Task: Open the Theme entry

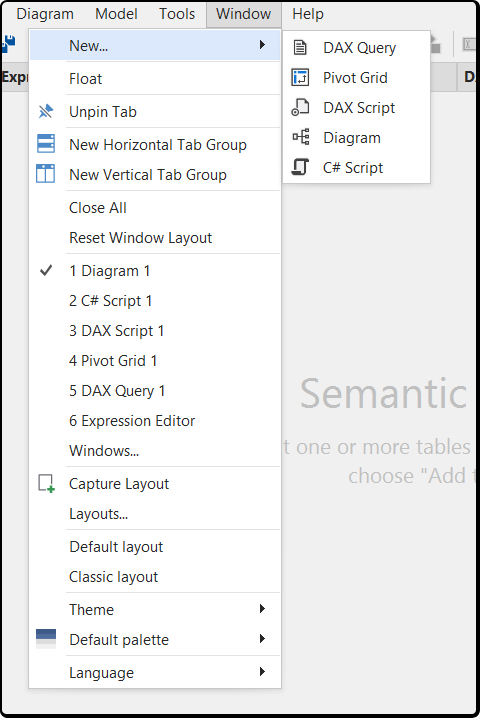Action: point(155,610)
